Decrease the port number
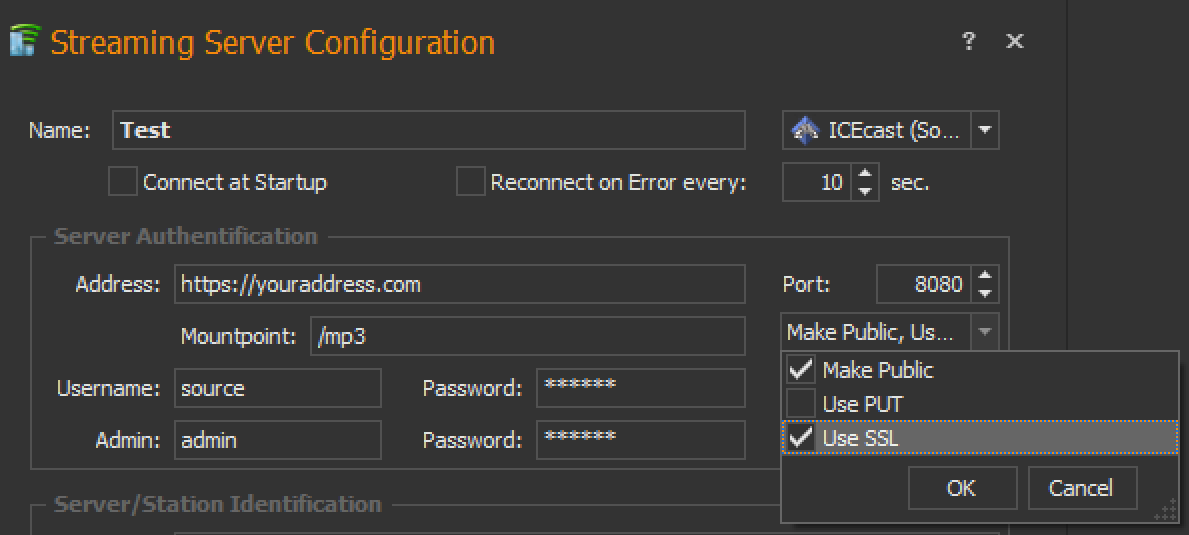Image resolution: width=1189 pixels, height=535 pixels. point(986,292)
